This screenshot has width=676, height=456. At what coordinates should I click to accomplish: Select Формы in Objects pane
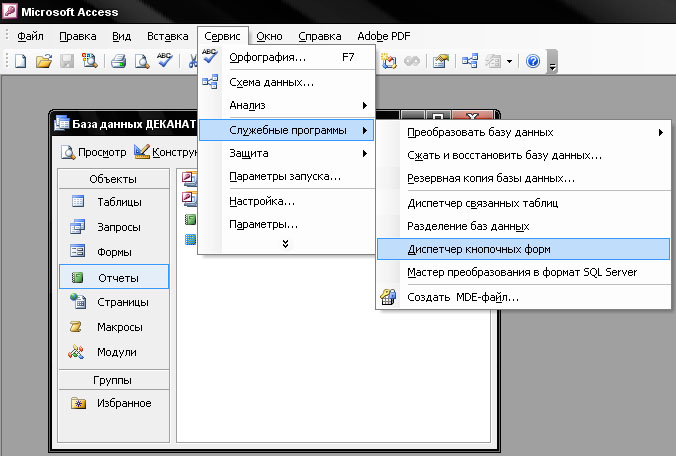point(113,252)
